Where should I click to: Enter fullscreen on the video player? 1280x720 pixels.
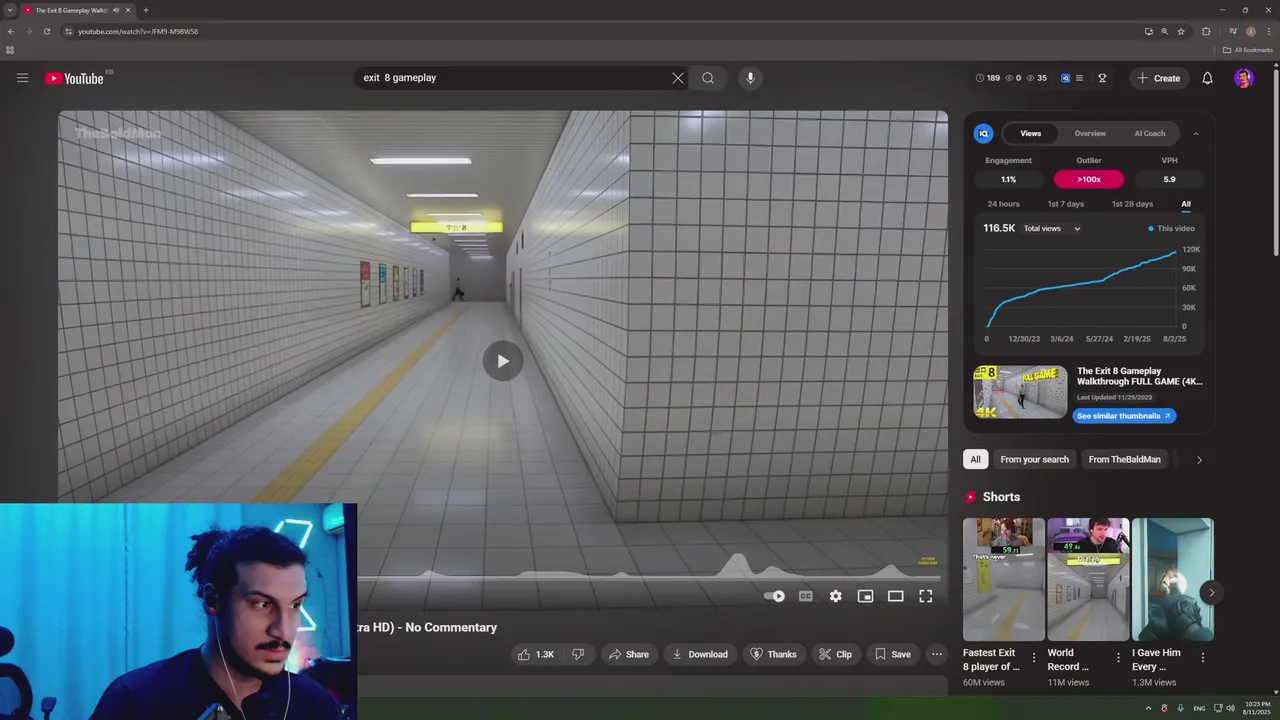925,596
